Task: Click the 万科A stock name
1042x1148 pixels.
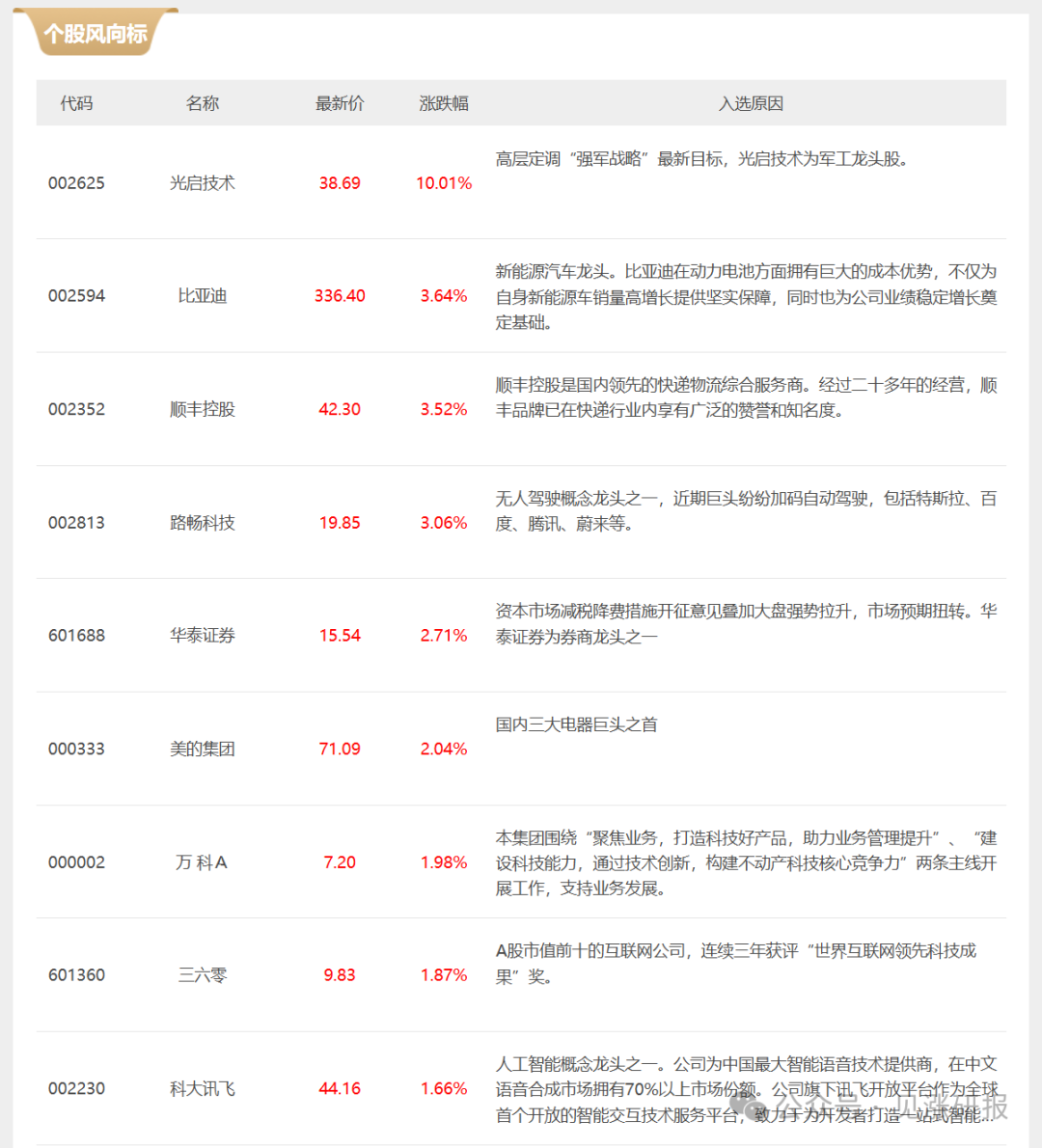Action: [202, 862]
